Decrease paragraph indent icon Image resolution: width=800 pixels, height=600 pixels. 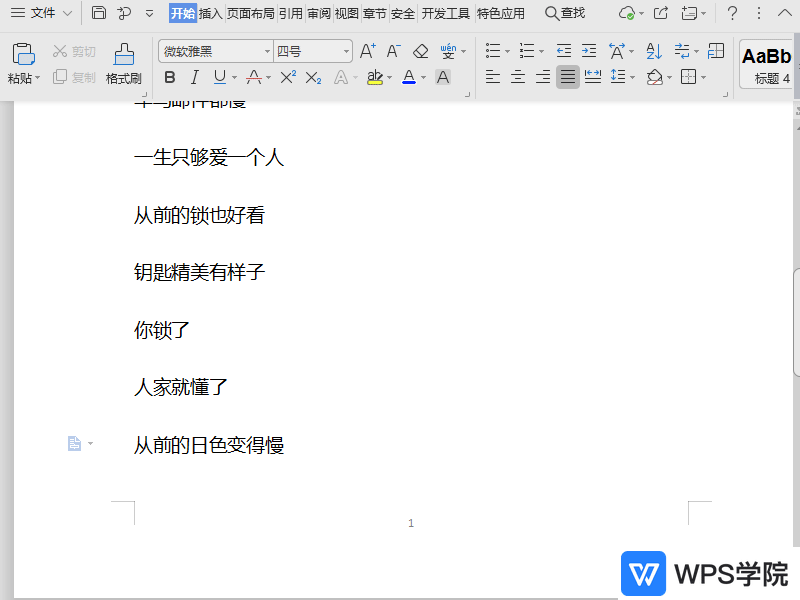pyautogui.click(x=563, y=51)
